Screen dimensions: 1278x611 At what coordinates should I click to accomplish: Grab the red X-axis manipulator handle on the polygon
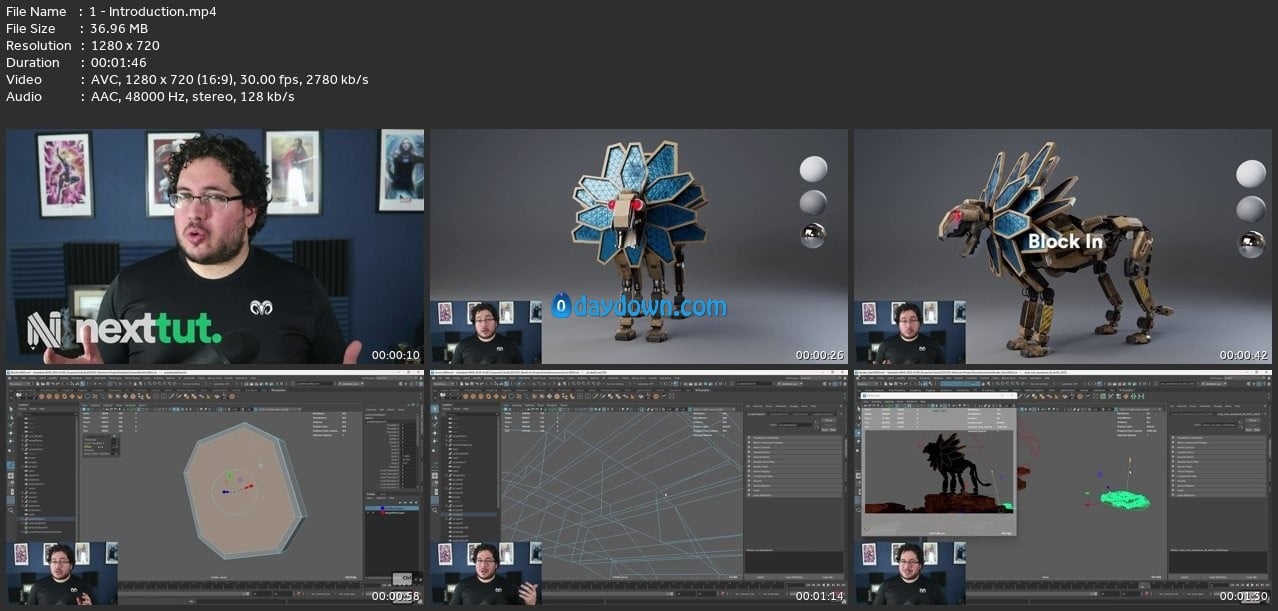point(249,487)
